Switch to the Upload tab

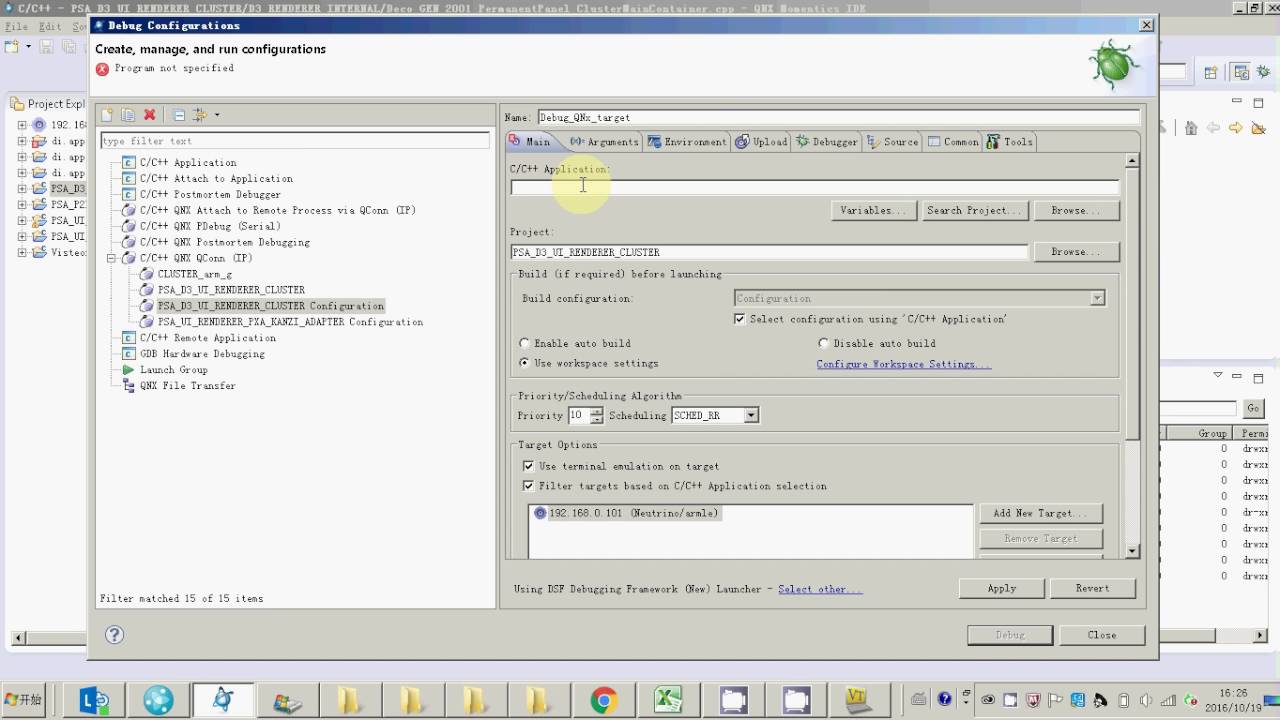(762, 142)
